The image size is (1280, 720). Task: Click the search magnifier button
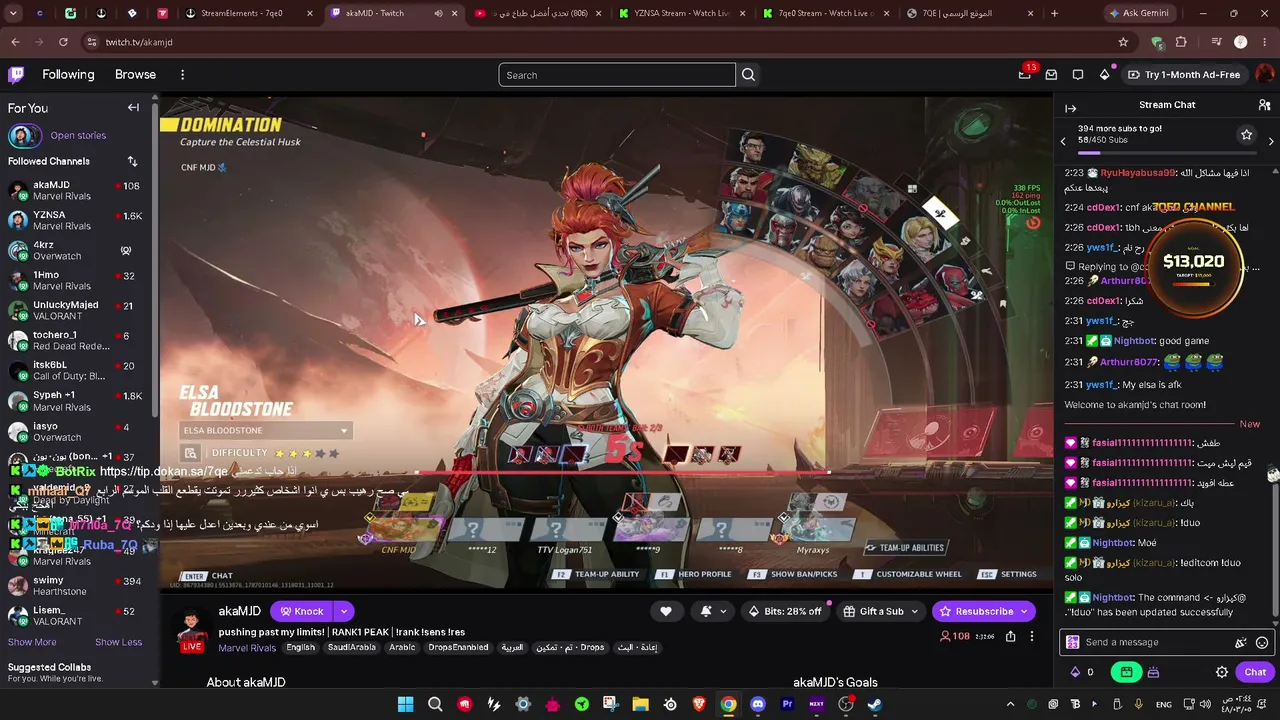point(748,75)
